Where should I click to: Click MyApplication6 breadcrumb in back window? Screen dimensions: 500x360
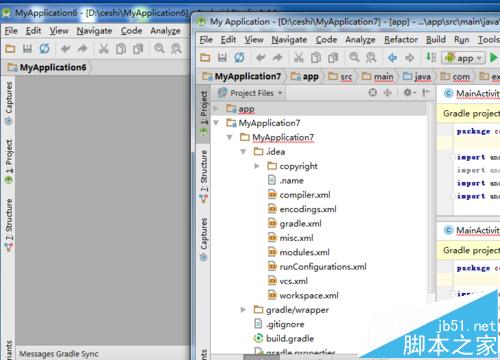pyautogui.click(x=47, y=67)
